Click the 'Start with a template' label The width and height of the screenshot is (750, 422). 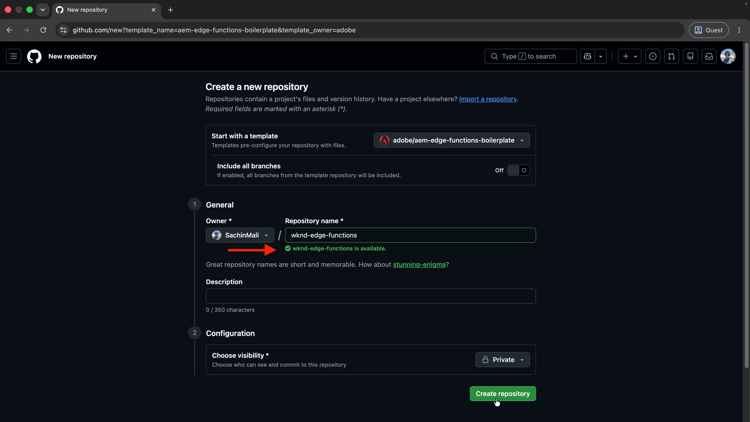pyautogui.click(x=244, y=136)
